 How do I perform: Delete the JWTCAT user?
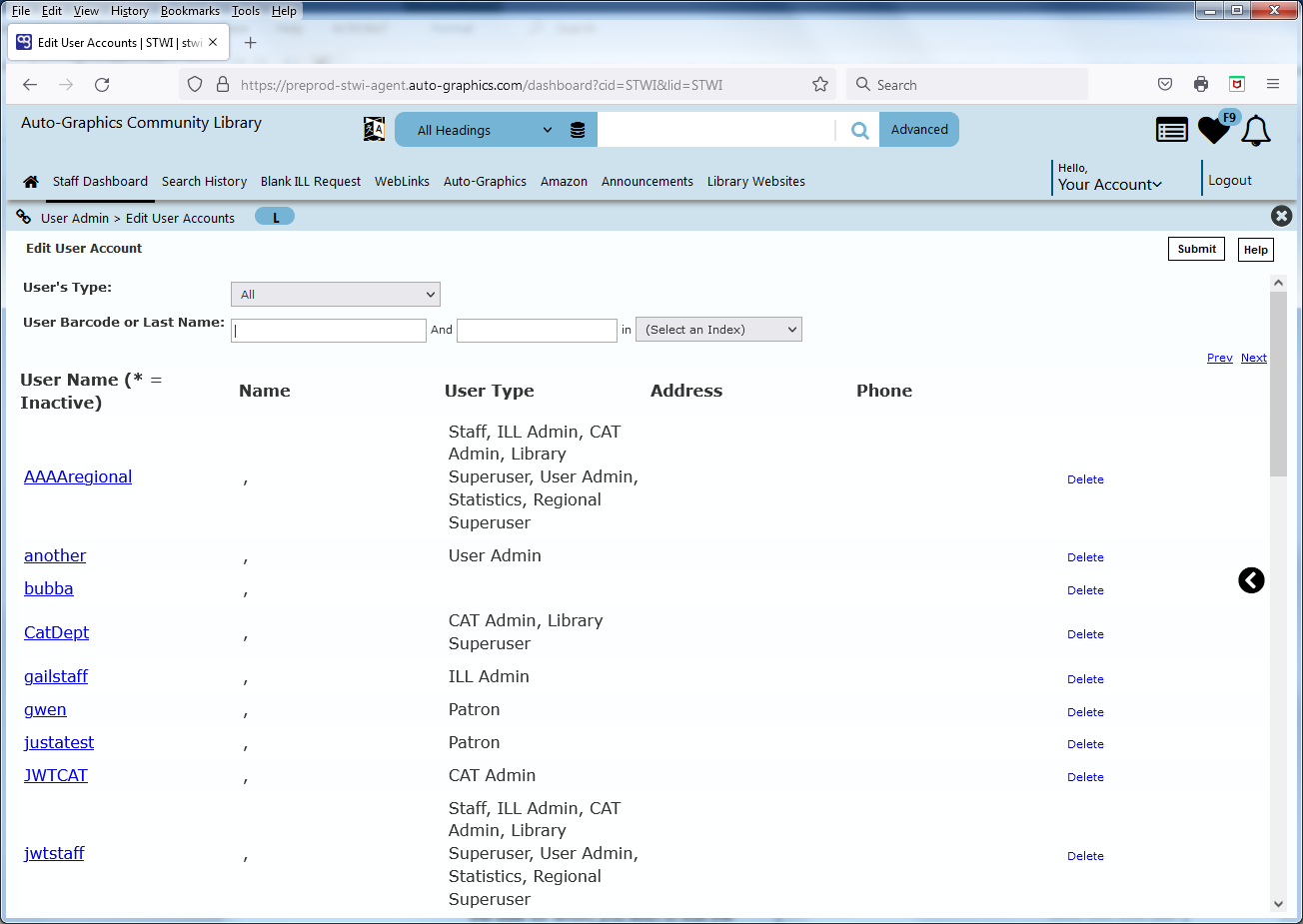click(x=1085, y=777)
